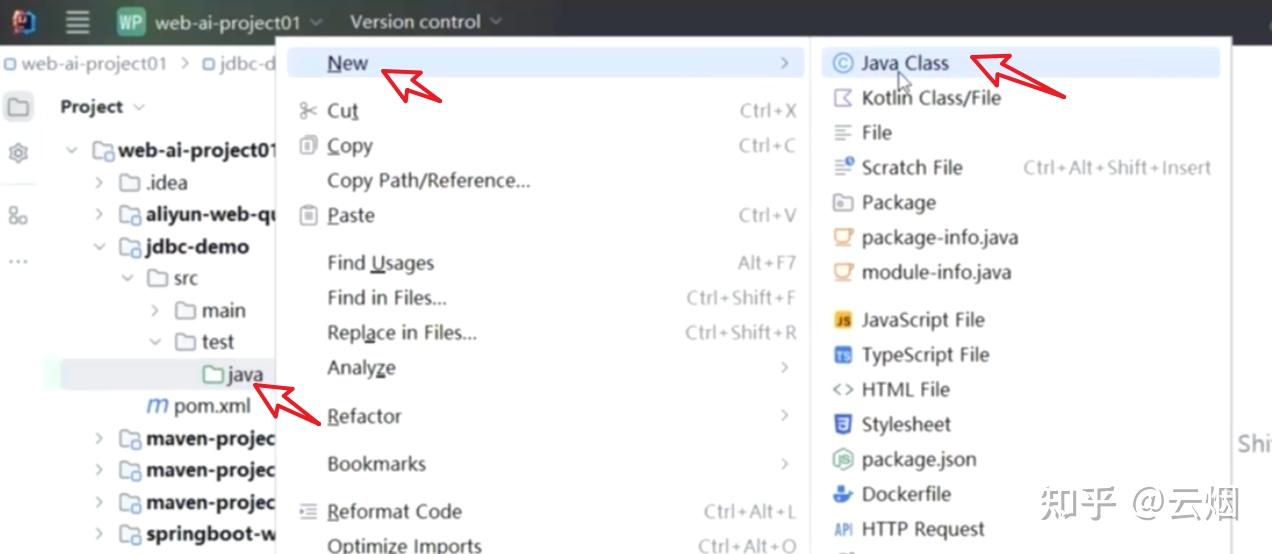Click the Stylesheet CSS icon
This screenshot has height=554, width=1272.
(843, 424)
